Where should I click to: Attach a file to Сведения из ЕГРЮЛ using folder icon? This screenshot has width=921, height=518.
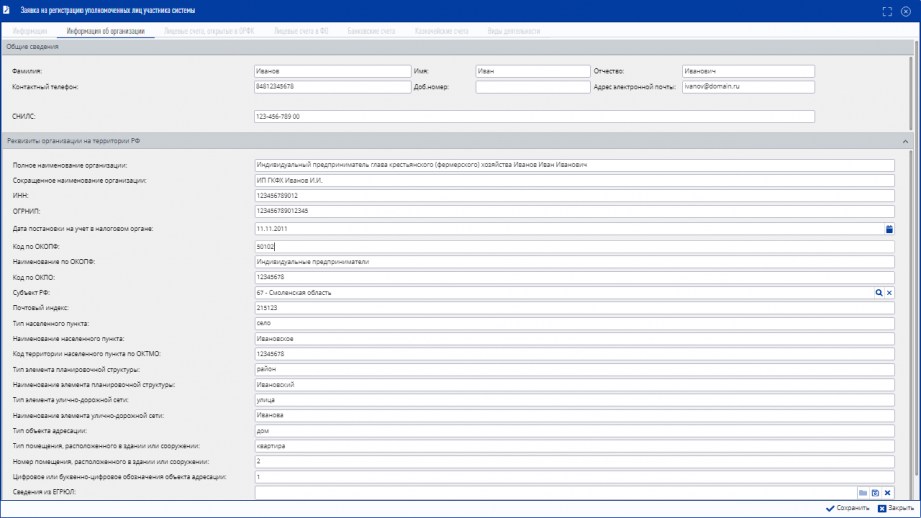863,493
